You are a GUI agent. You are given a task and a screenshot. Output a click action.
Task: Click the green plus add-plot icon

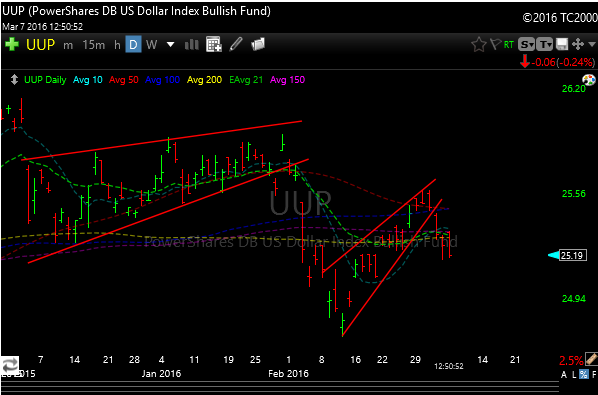[x=12, y=45]
